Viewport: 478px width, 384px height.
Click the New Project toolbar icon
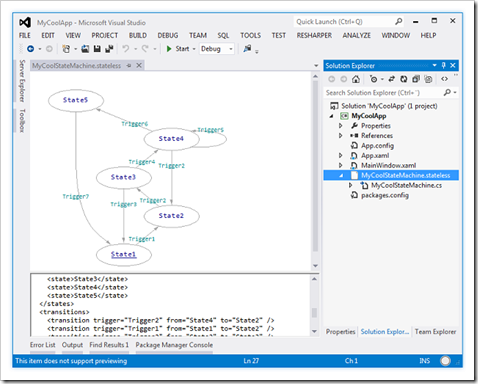(66, 49)
